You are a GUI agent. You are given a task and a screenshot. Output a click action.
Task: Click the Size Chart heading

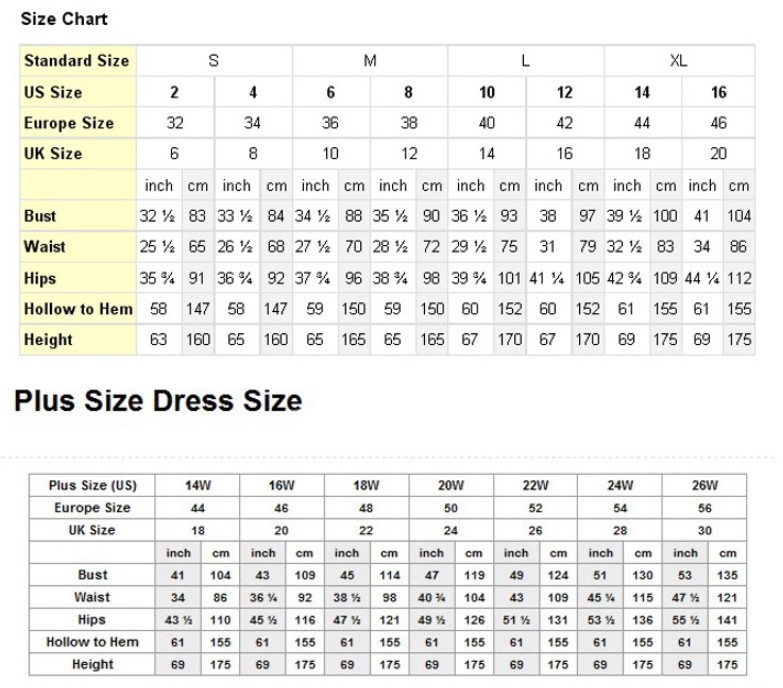pyautogui.click(x=64, y=19)
